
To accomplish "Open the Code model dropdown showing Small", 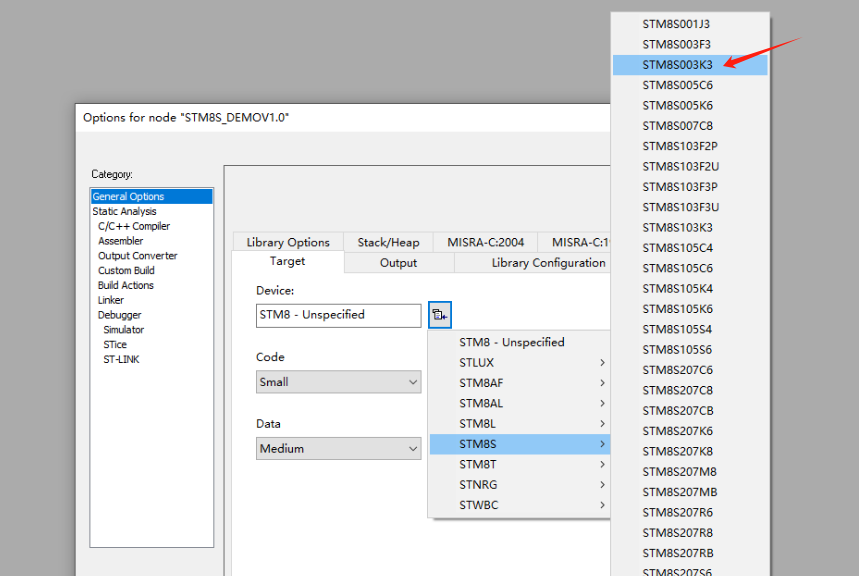I will pos(339,382).
